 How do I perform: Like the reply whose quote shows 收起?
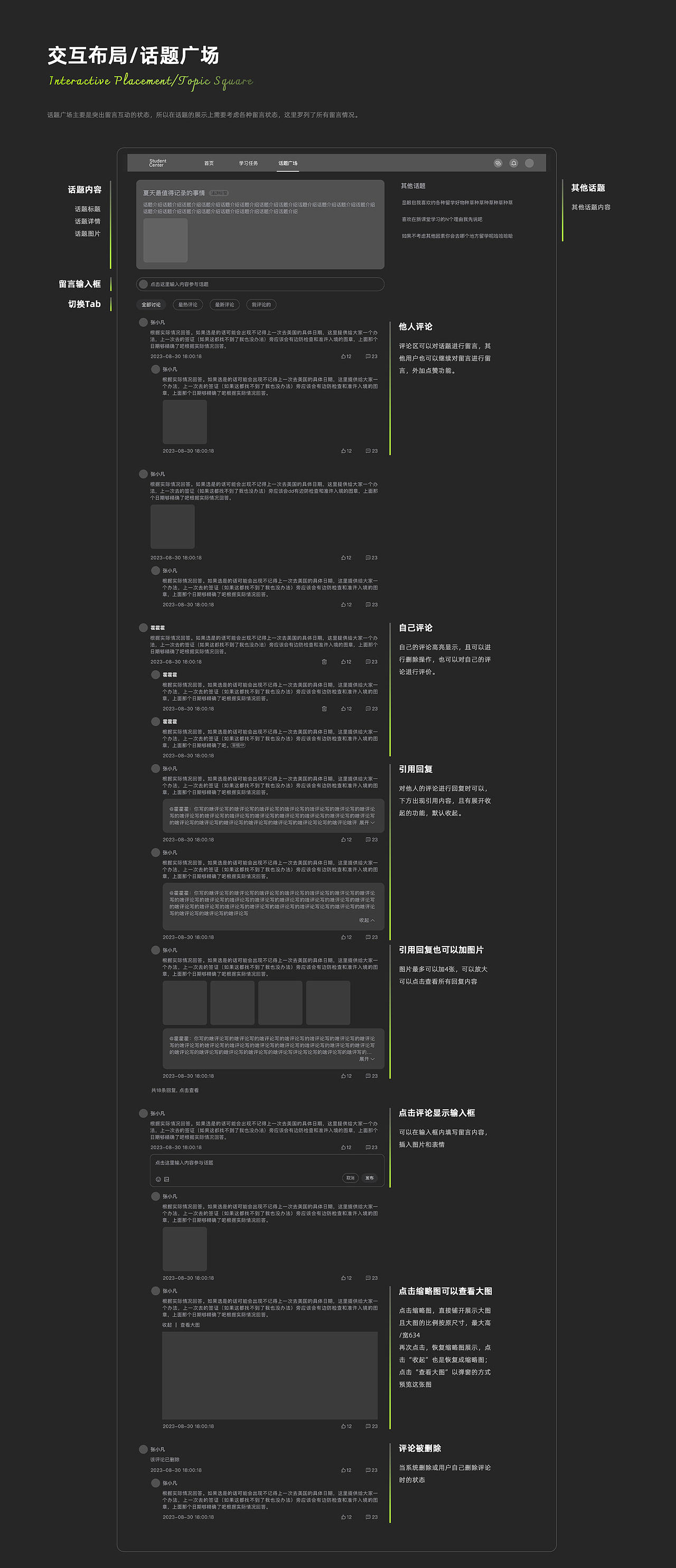(x=346, y=938)
